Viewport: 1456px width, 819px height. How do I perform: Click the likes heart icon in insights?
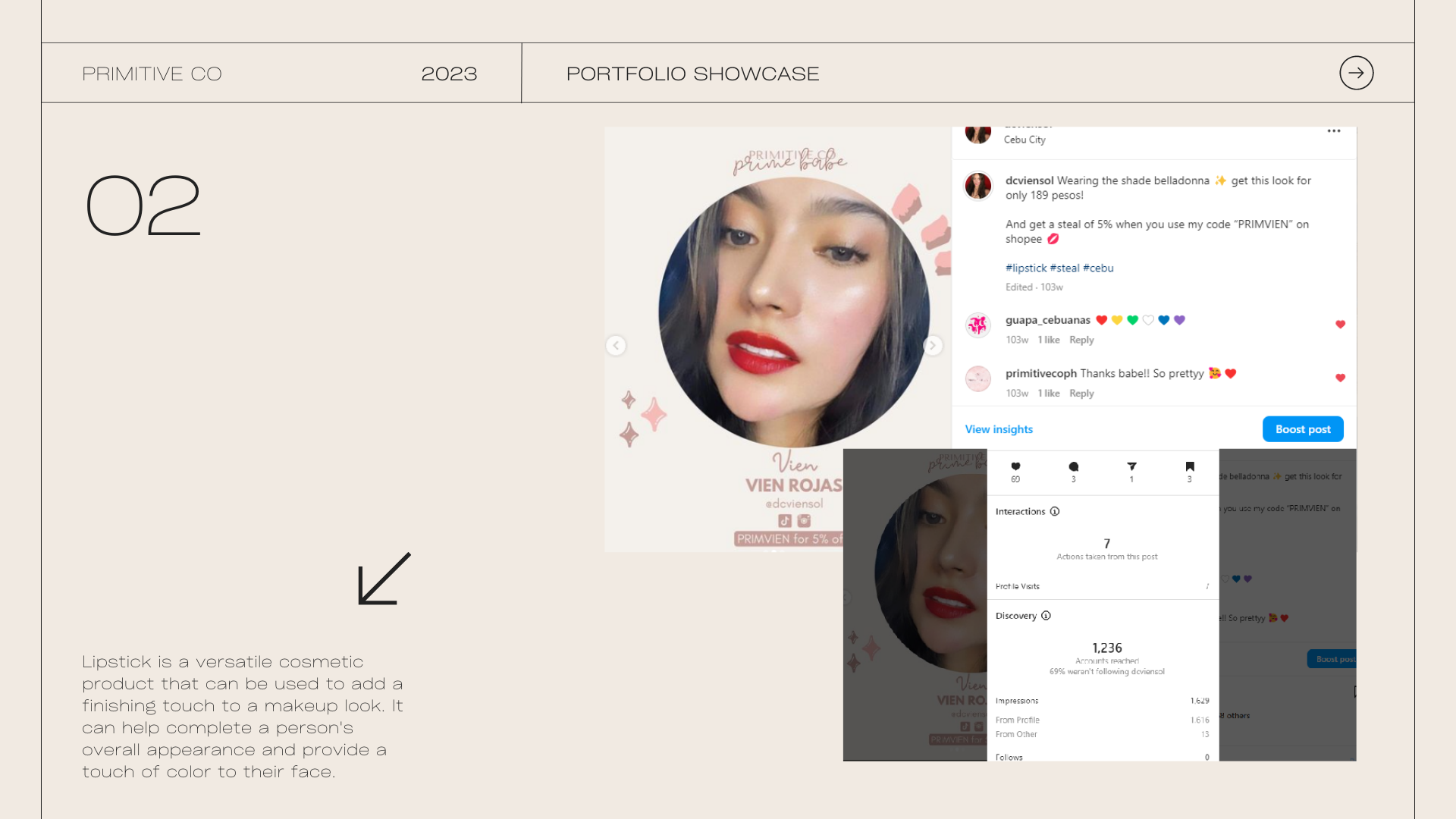[x=1015, y=466]
